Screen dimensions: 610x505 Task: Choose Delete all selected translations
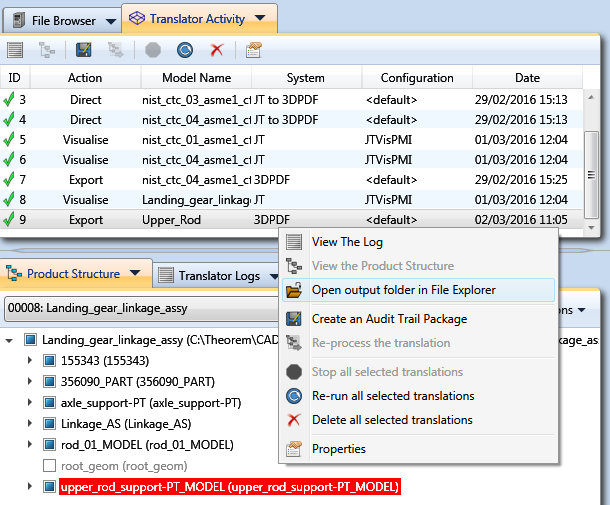(418, 420)
